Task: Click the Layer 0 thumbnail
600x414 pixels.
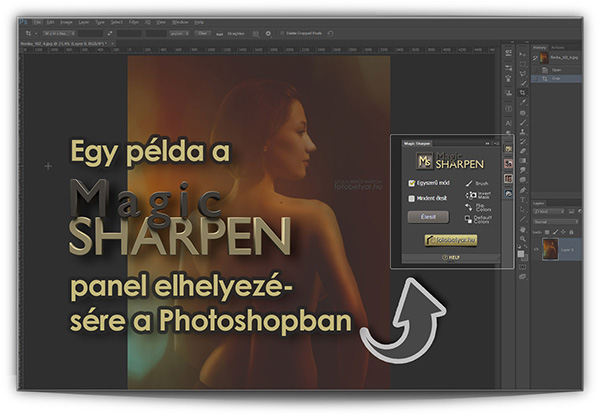Action: [550, 249]
